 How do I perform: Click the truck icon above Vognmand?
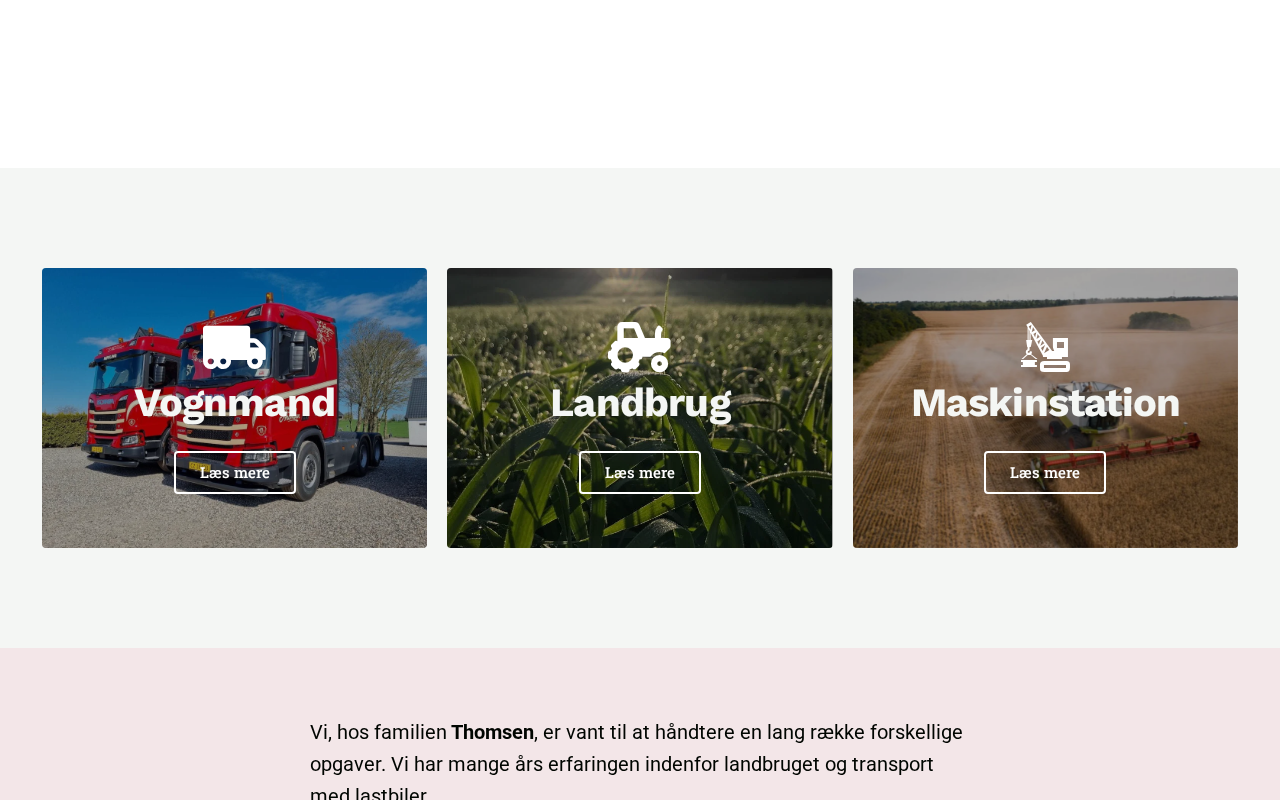tap(234, 347)
